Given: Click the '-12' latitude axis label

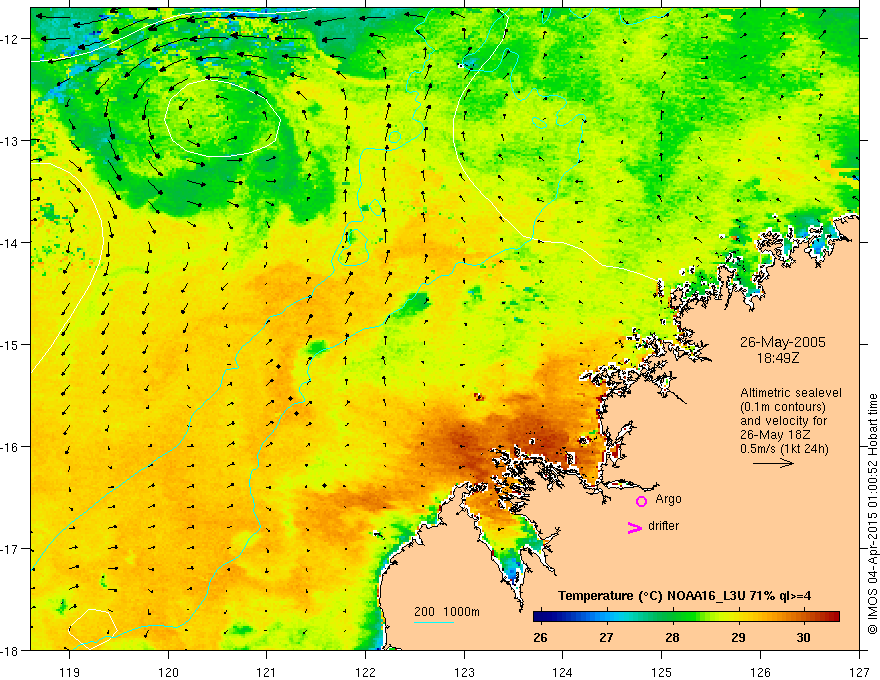Looking at the screenshot, I should (11, 39).
